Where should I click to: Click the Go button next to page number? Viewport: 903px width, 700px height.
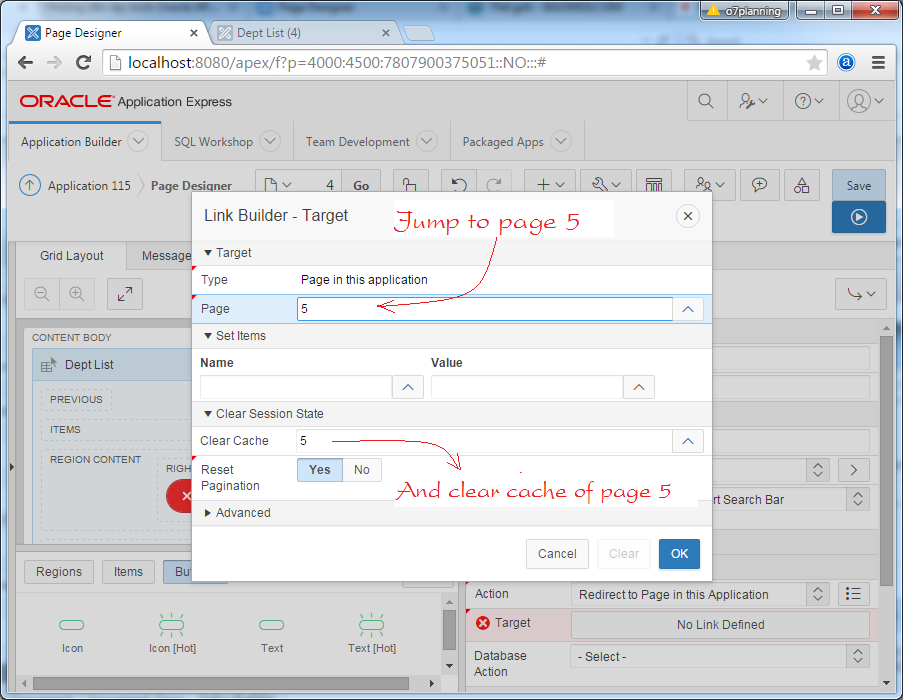(361, 185)
